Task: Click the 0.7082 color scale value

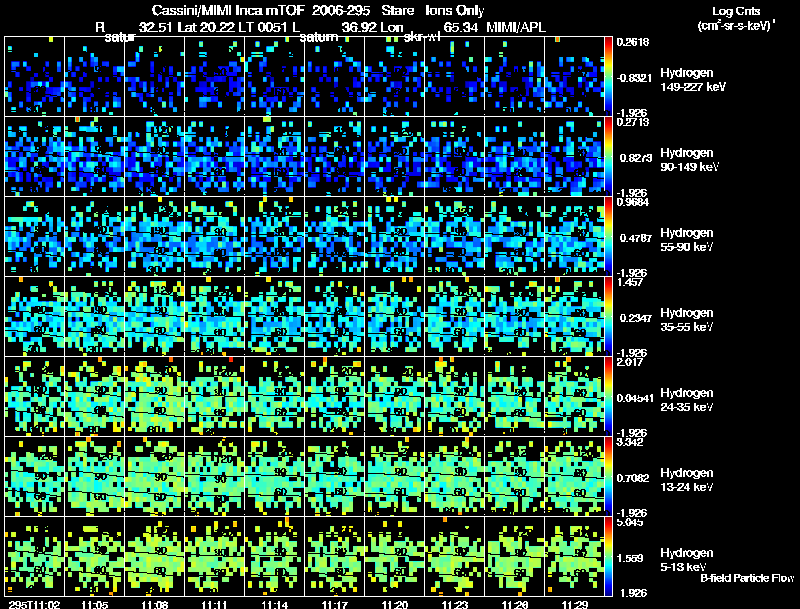Action: 633,478
